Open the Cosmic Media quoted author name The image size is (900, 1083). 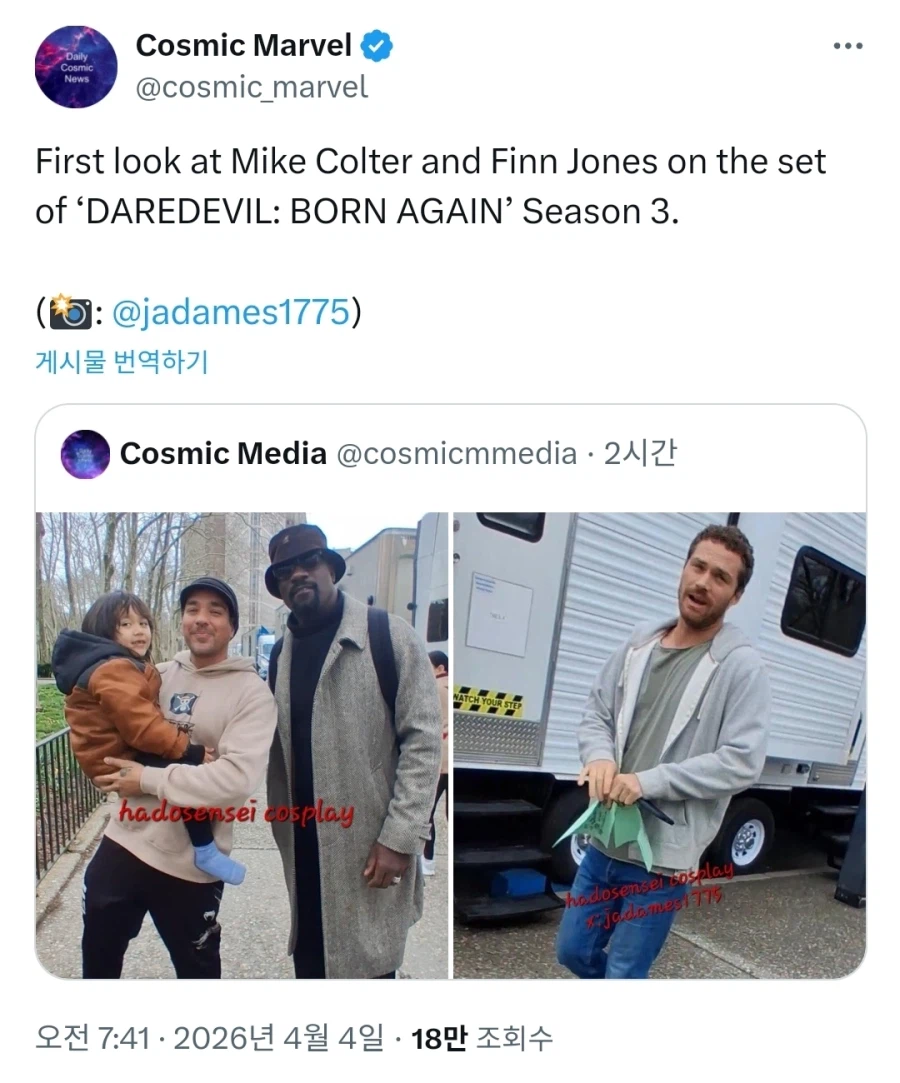(223, 454)
